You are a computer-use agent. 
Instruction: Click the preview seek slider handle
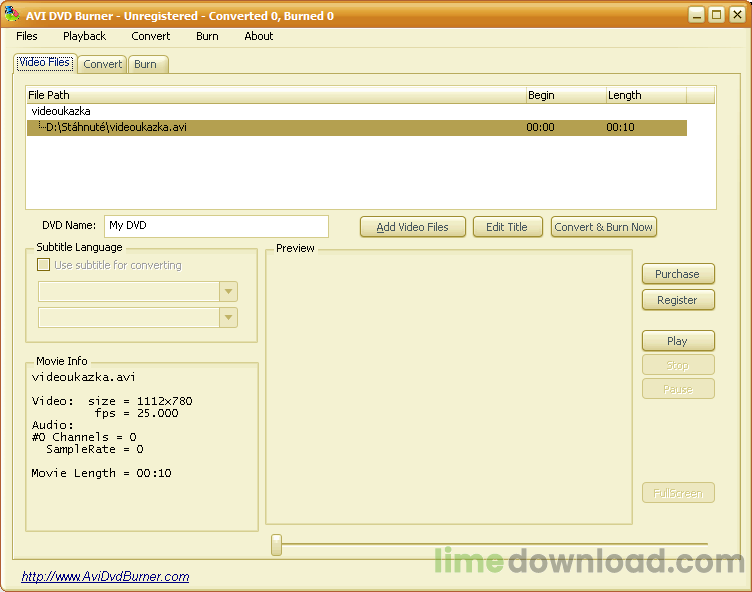click(x=276, y=545)
